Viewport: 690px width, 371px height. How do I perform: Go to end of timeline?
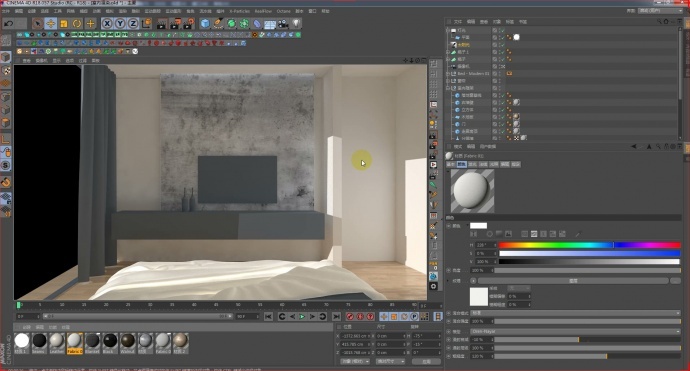[x=336, y=316]
